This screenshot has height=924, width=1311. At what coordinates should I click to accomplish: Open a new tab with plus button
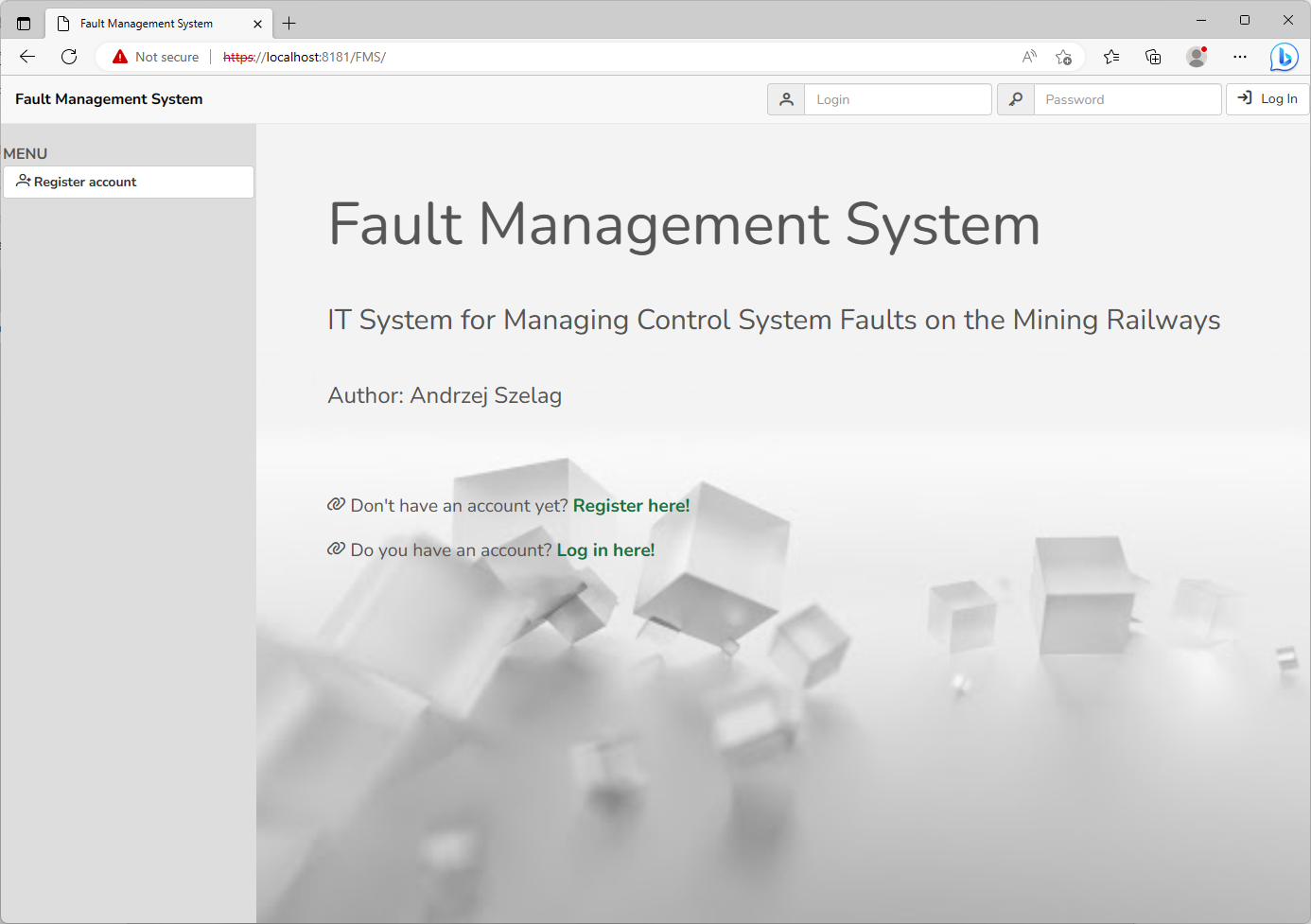point(289,24)
